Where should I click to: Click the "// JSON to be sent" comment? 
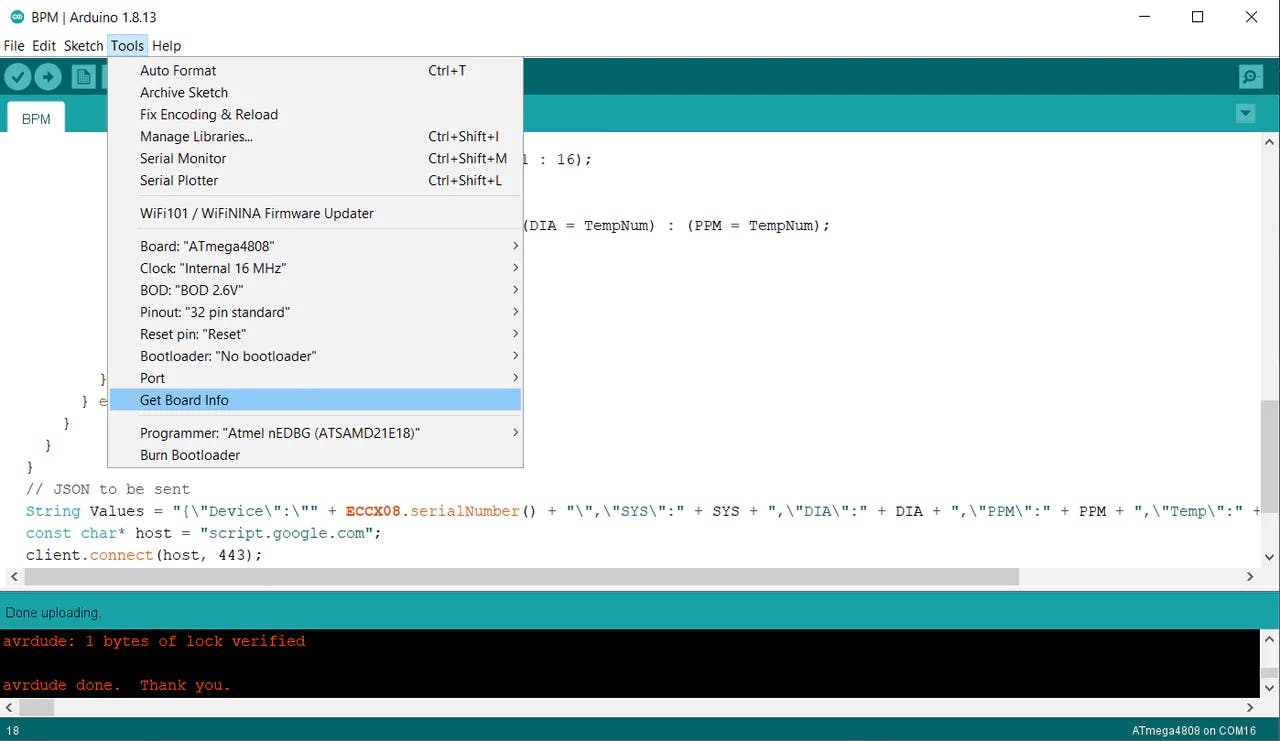[108, 489]
